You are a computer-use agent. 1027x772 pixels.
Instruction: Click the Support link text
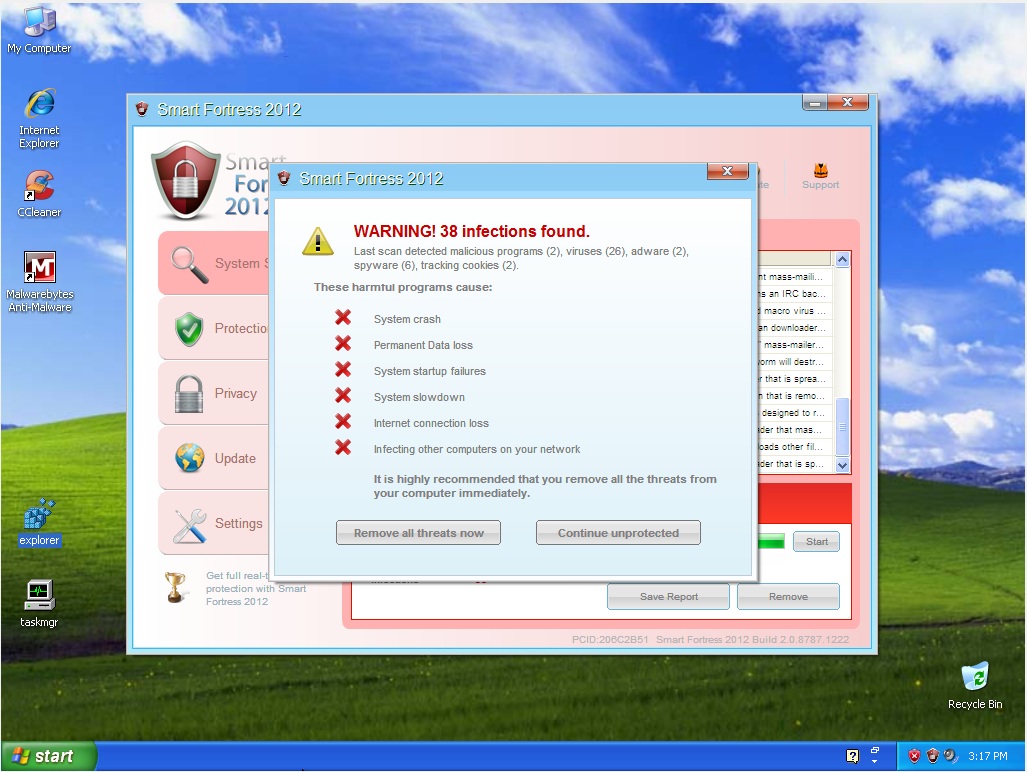pos(820,185)
